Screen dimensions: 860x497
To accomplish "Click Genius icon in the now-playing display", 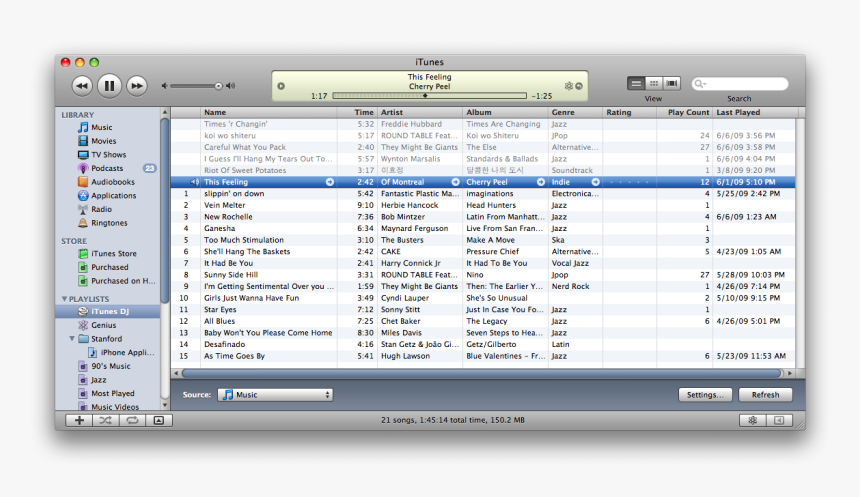I will pos(568,86).
